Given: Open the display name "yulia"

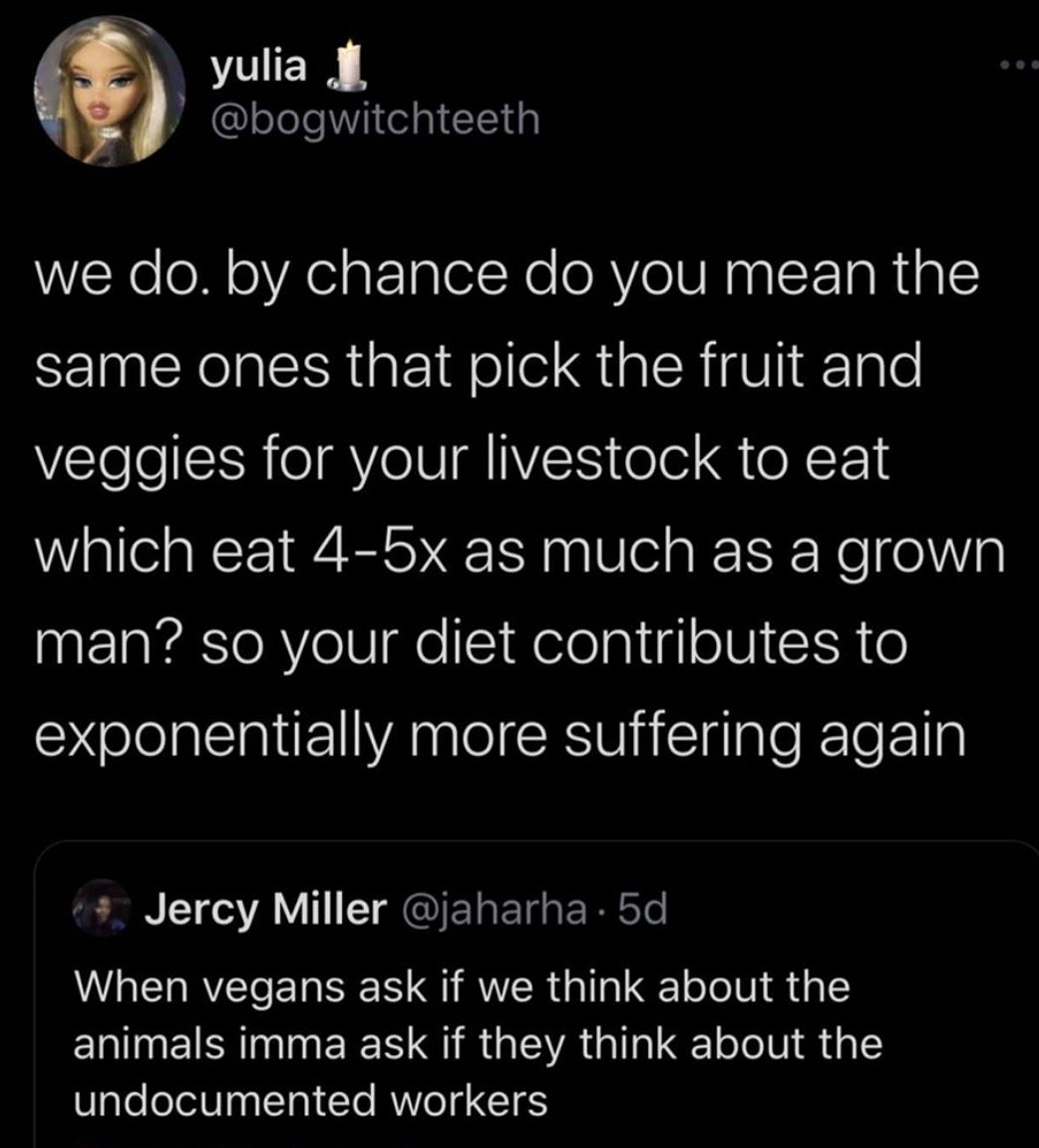Looking at the screenshot, I should (x=257, y=67).
